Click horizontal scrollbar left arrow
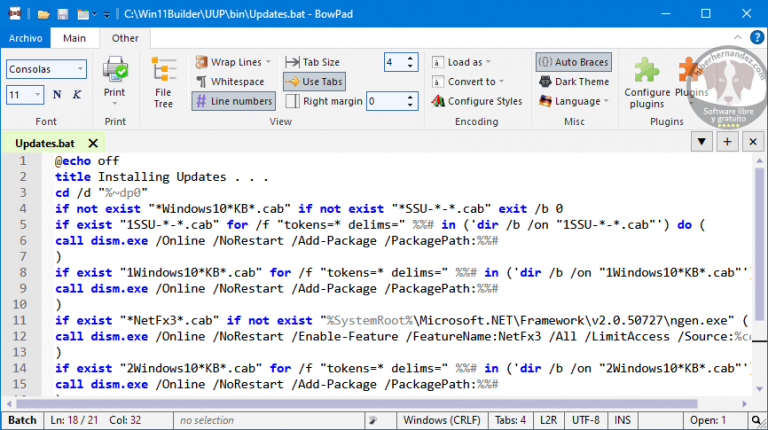The width and height of the screenshot is (768, 430). [9, 404]
